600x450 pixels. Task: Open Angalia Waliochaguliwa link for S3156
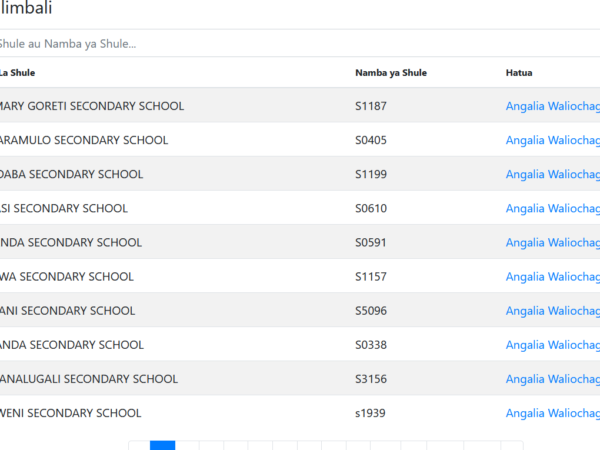[553, 379]
